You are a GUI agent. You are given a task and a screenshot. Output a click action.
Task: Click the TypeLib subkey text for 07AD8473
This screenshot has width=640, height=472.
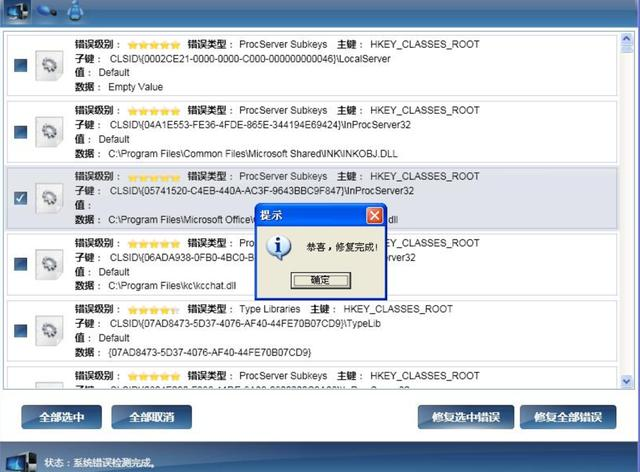coord(245,323)
